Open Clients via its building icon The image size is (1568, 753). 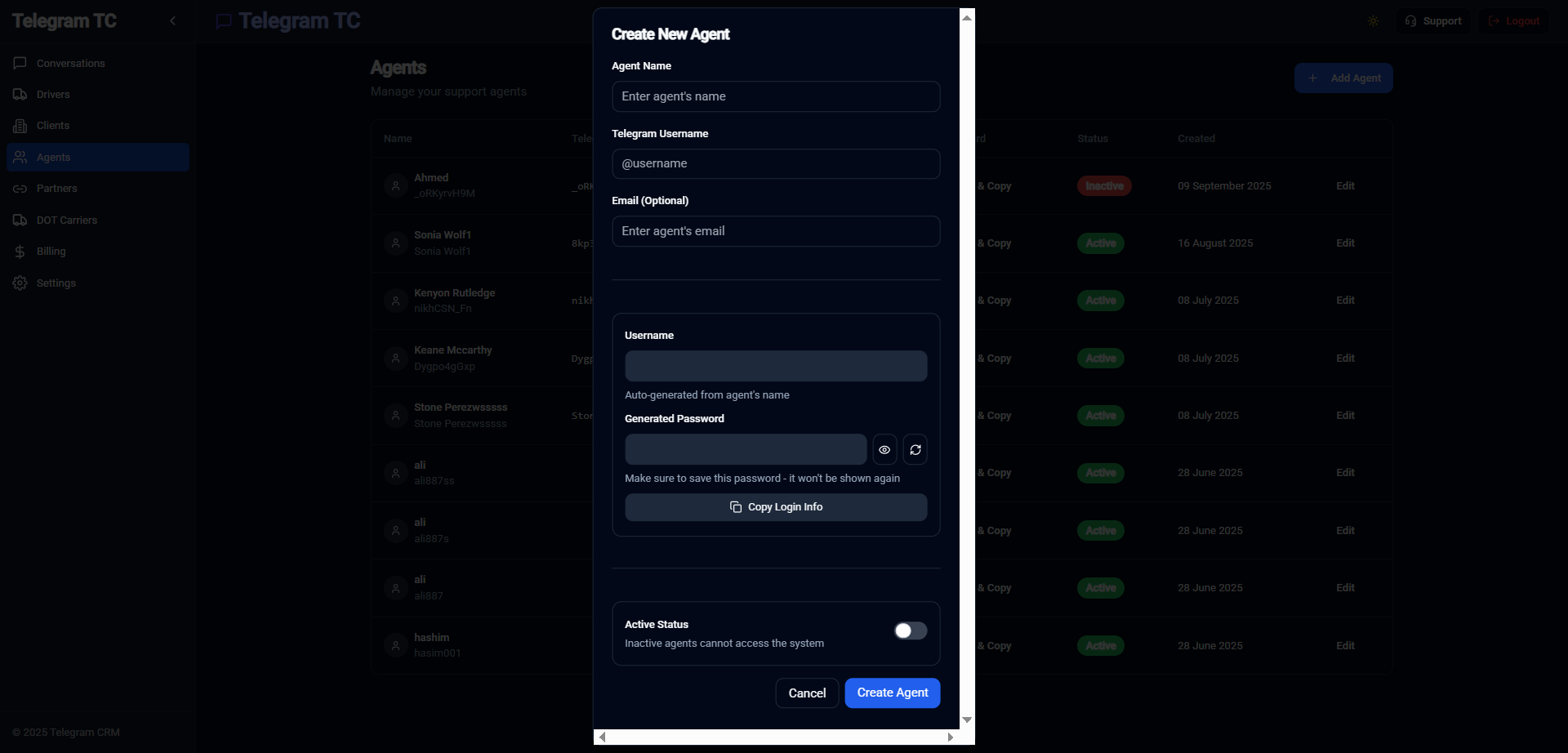click(20, 125)
